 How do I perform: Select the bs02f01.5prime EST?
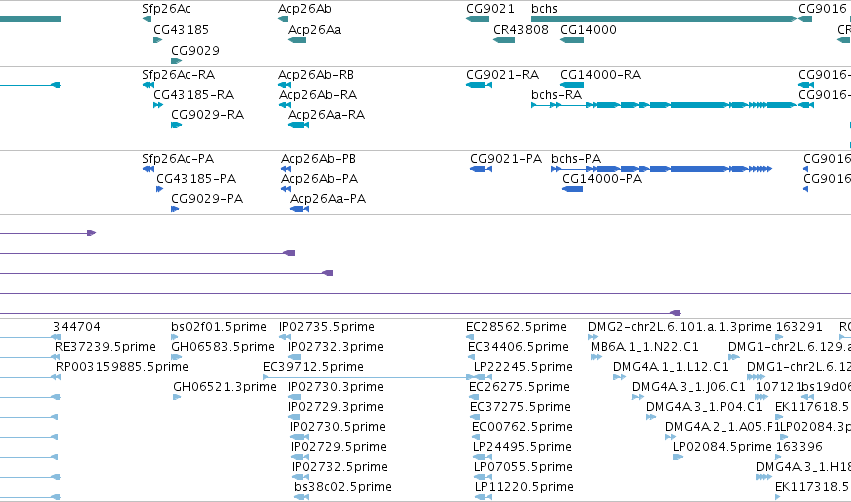pos(175,336)
